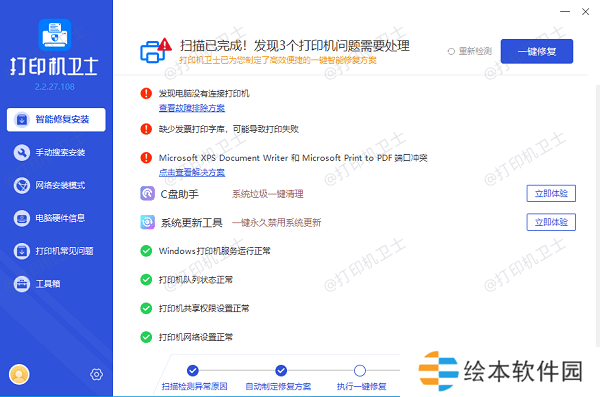Click the 电脑硬件信息 monitor icon
This screenshot has width=600, height=397.
tap(22, 218)
